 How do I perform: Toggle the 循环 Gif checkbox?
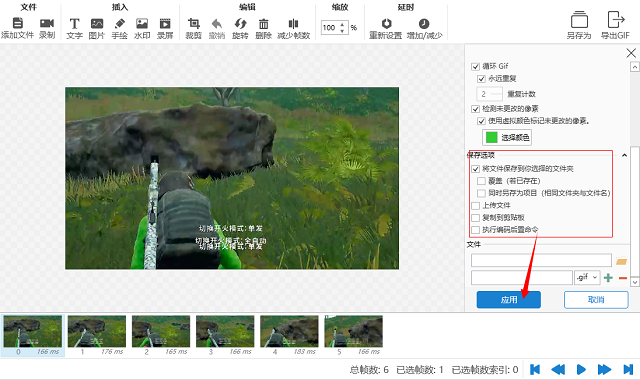pyautogui.click(x=475, y=67)
